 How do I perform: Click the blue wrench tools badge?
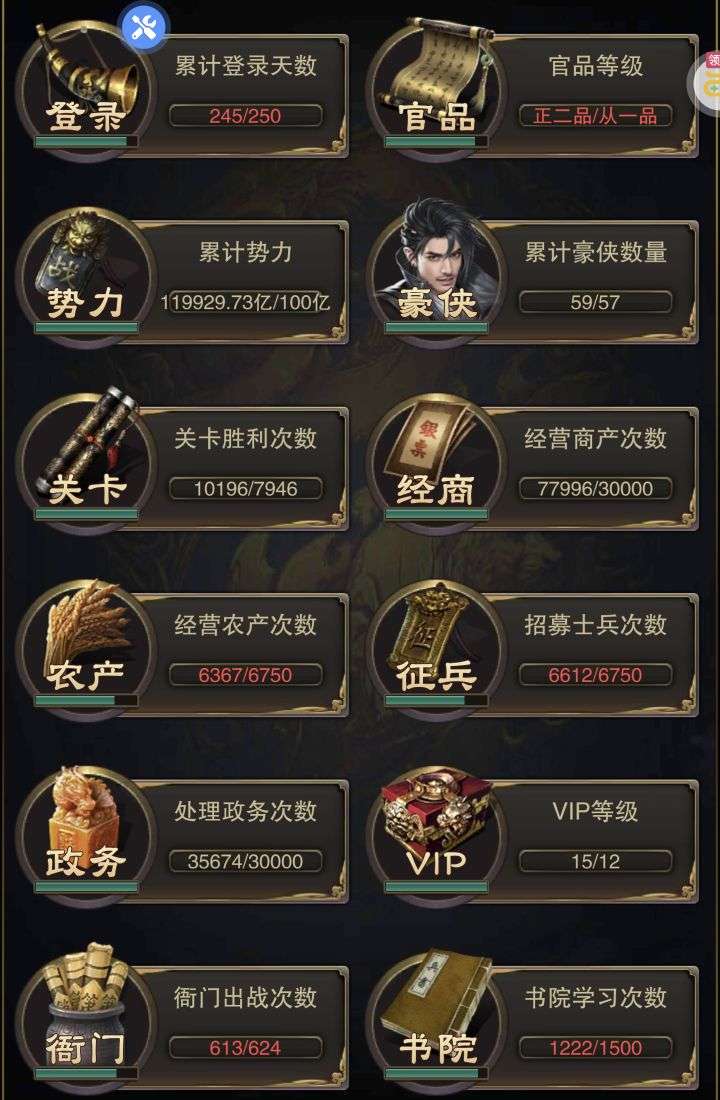pyautogui.click(x=145, y=26)
